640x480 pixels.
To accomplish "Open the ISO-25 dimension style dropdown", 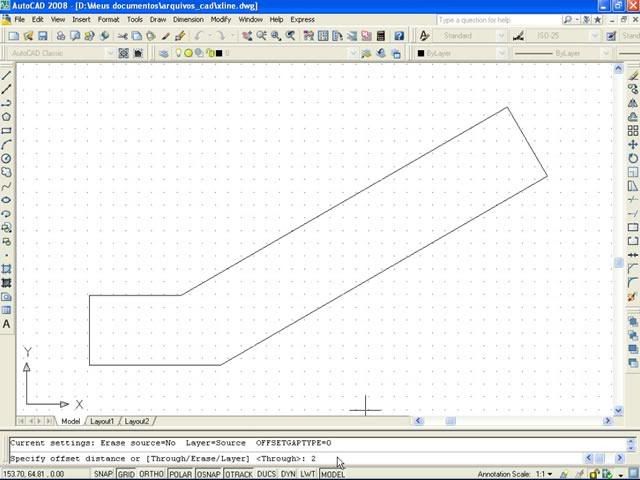I will click(595, 36).
